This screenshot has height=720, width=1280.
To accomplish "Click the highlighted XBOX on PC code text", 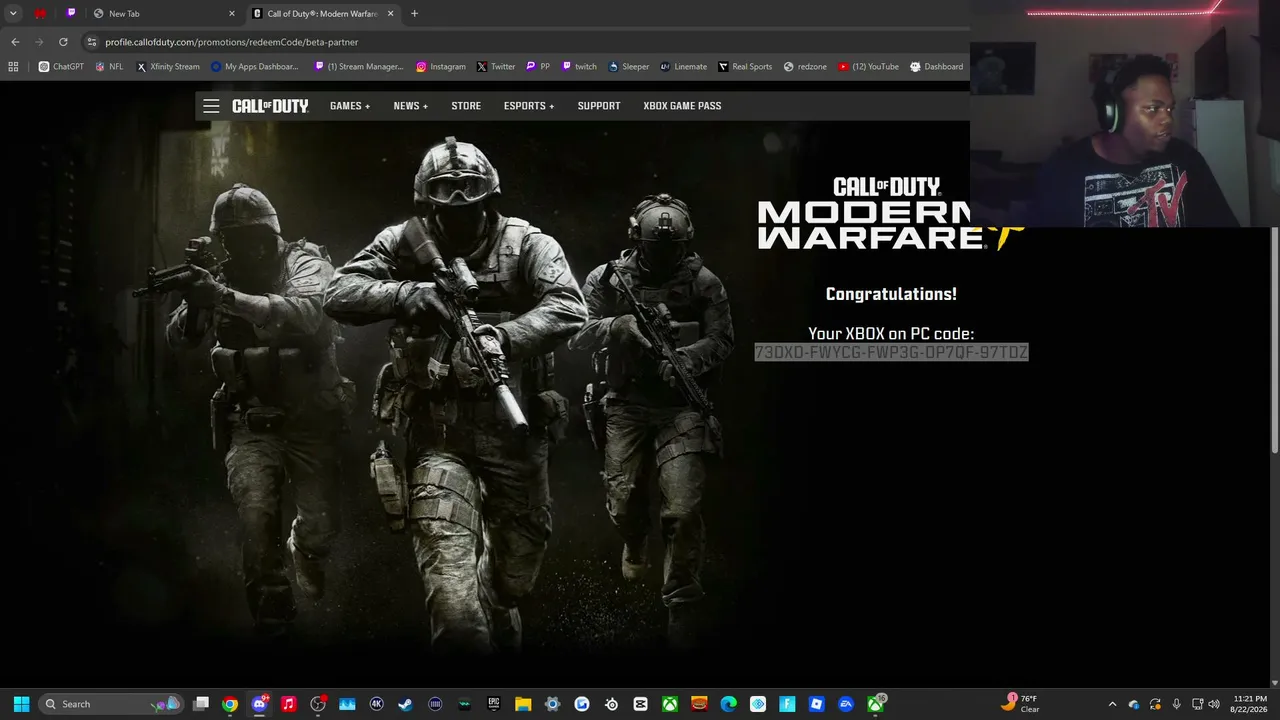I will (891, 352).
